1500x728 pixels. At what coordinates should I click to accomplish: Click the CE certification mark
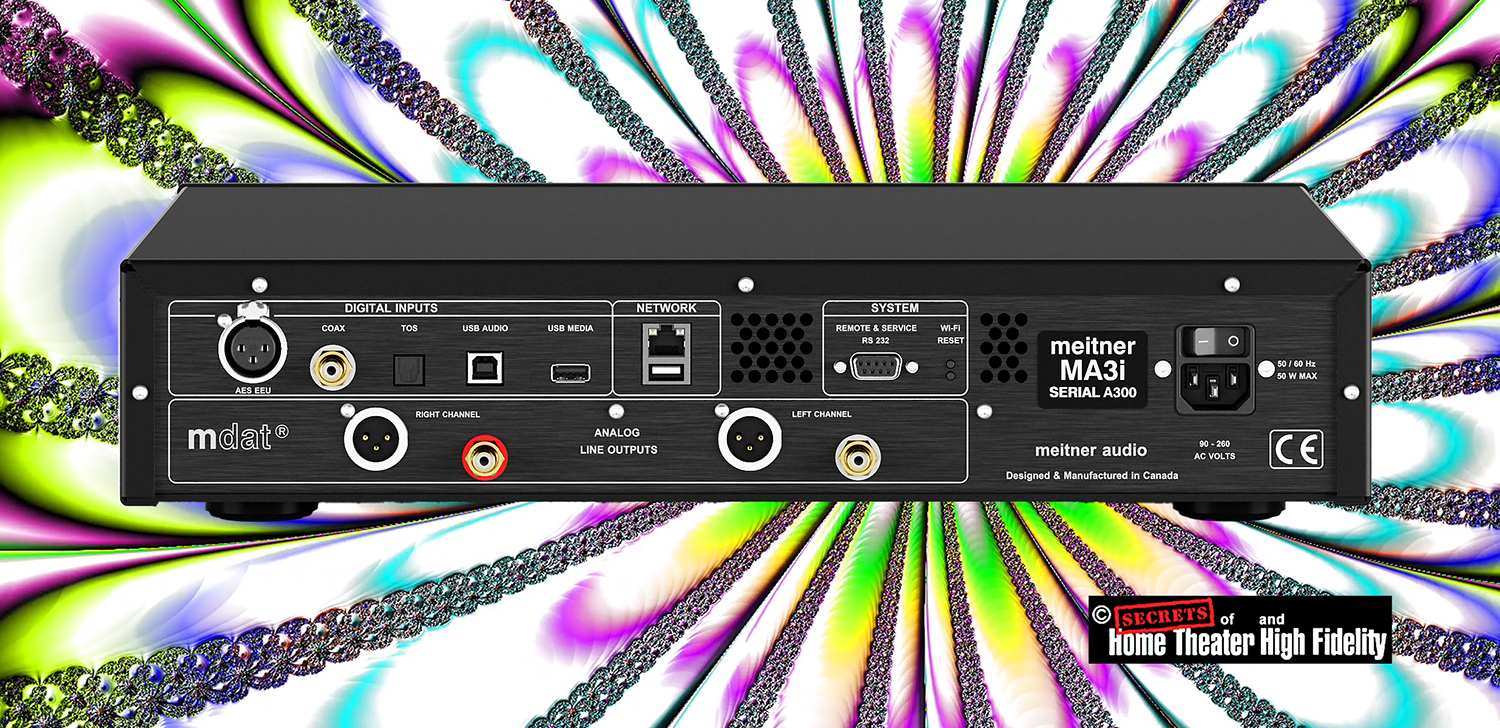coord(1296,449)
